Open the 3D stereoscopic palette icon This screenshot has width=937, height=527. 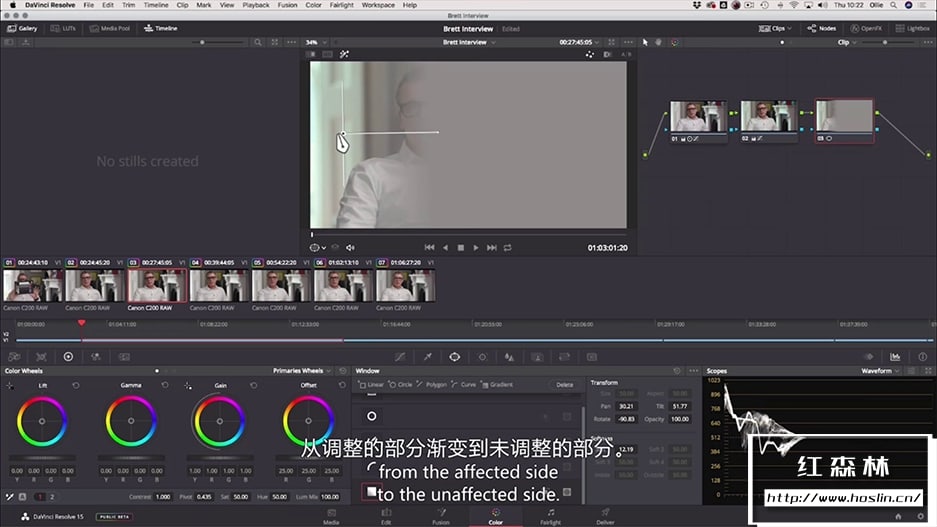[x=592, y=357]
